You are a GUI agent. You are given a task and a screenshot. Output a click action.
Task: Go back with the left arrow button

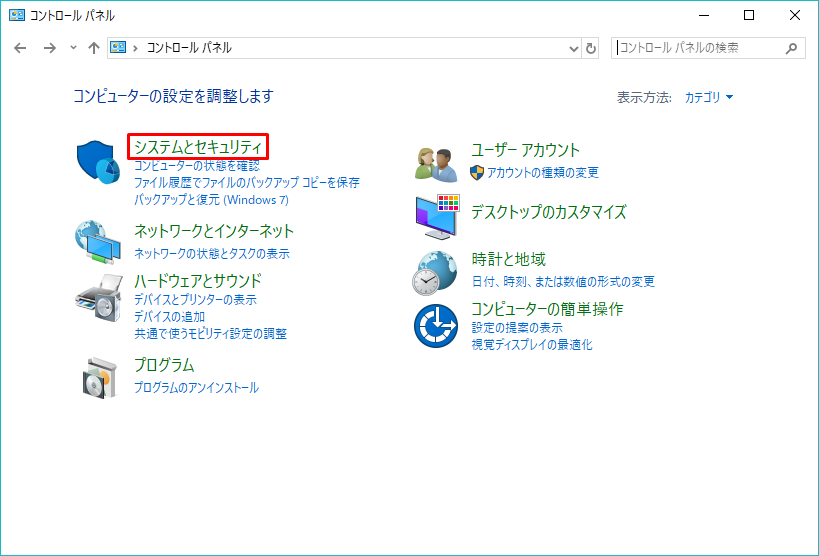[x=20, y=48]
